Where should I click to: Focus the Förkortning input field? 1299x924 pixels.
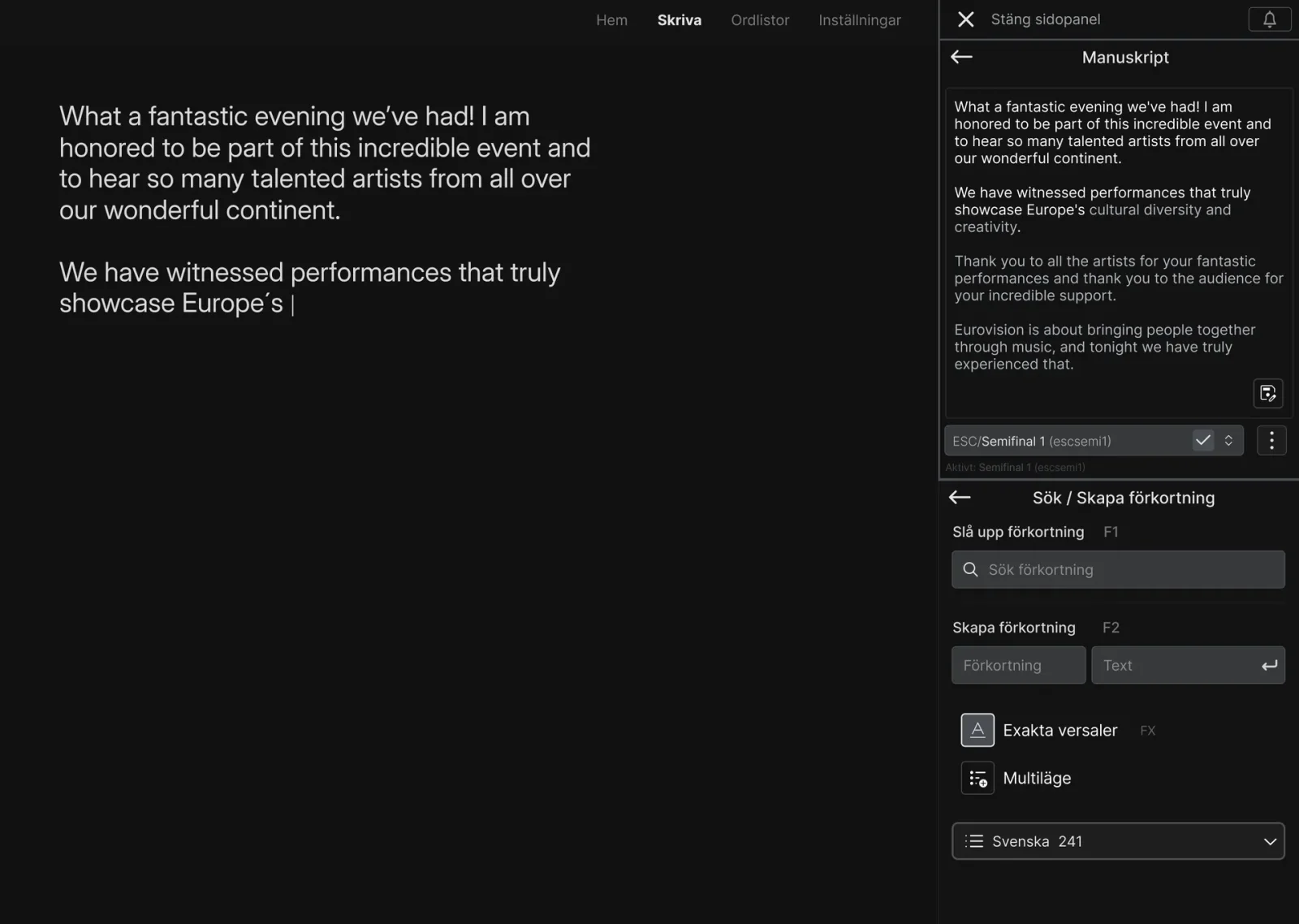[1018, 665]
